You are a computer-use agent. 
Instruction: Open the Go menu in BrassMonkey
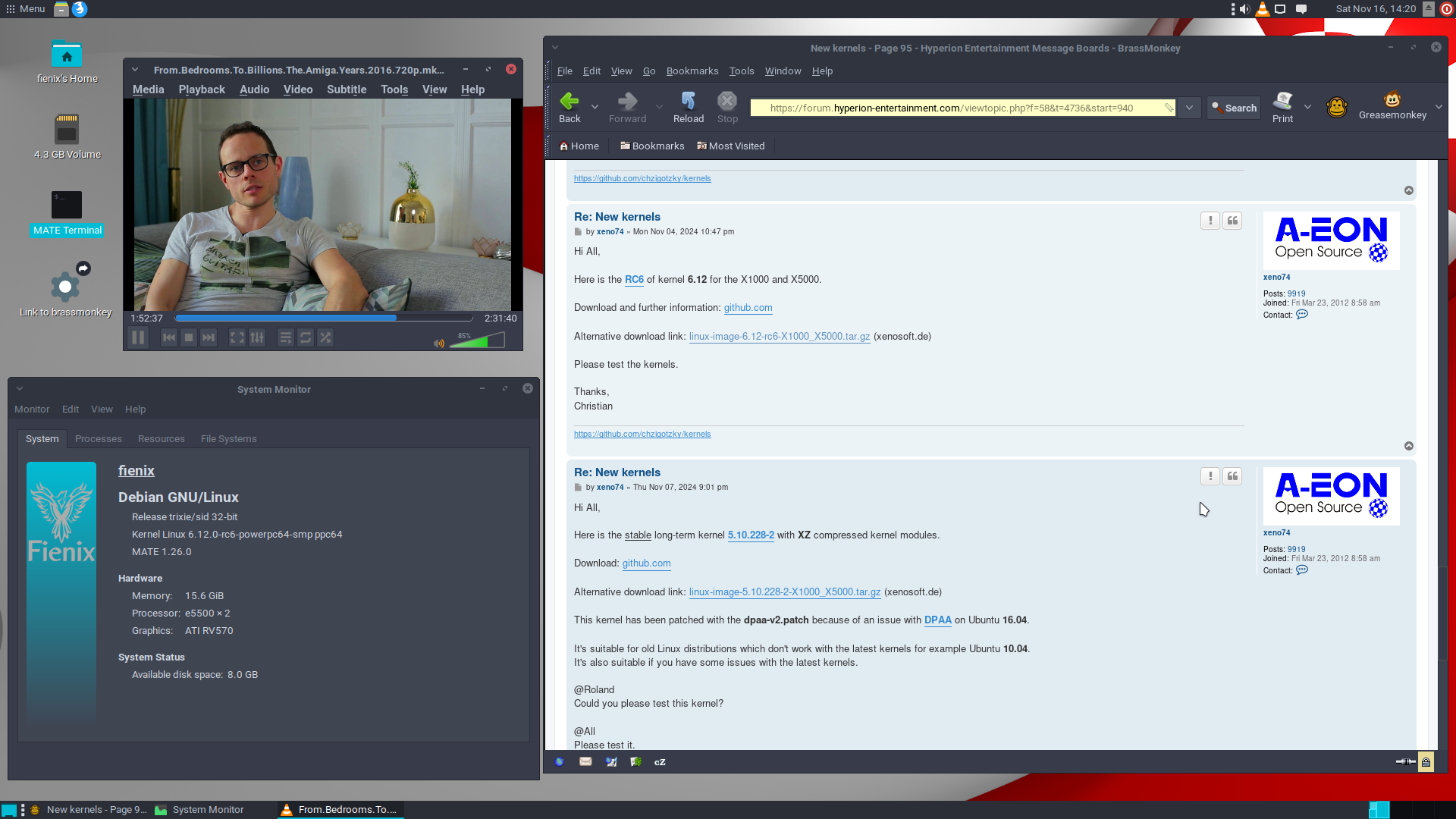[649, 71]
